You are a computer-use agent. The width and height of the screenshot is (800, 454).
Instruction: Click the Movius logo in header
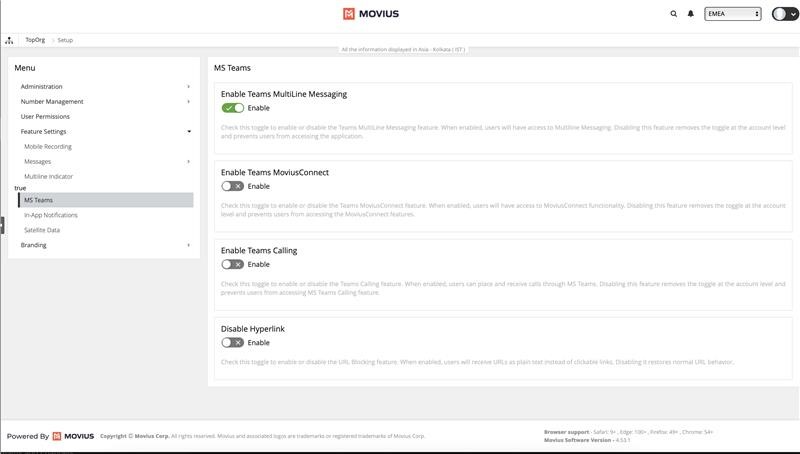click(371, 14)
